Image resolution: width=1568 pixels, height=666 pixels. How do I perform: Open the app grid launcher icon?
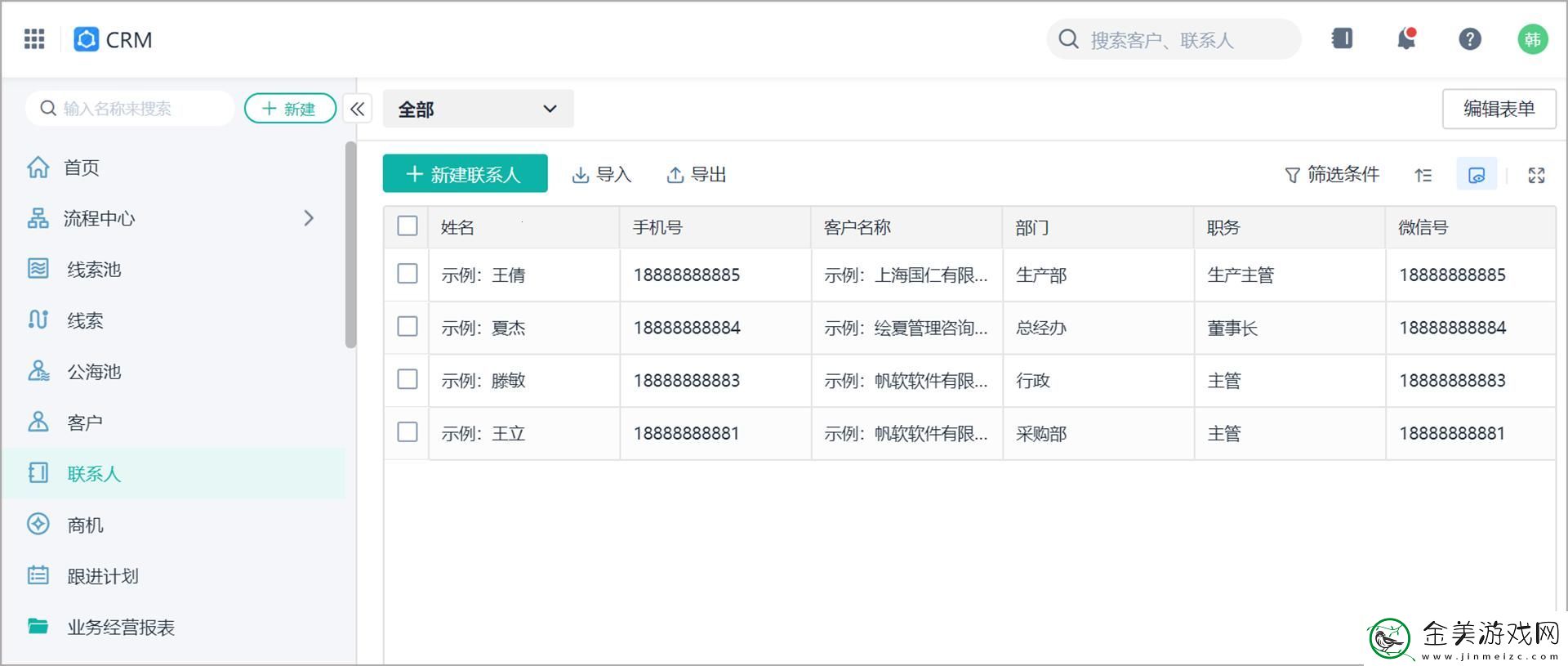pyautogui.click(x=34, y=39)
